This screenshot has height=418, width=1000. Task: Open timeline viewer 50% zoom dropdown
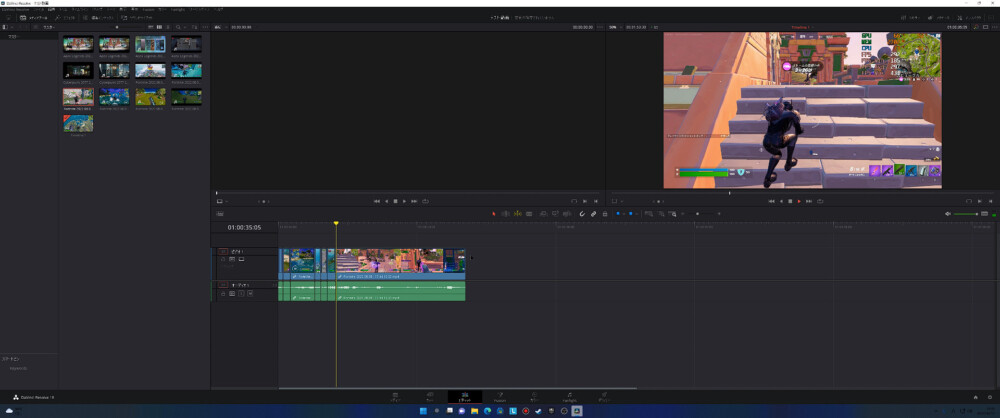pyautogui.click(x=614, y=27)
